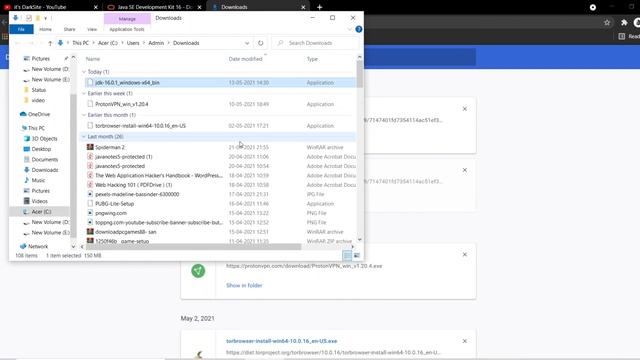The width and height of the screenshot is (640, 360).
Task: Select Web Hacking 101 PDF file
Action: 220,185
